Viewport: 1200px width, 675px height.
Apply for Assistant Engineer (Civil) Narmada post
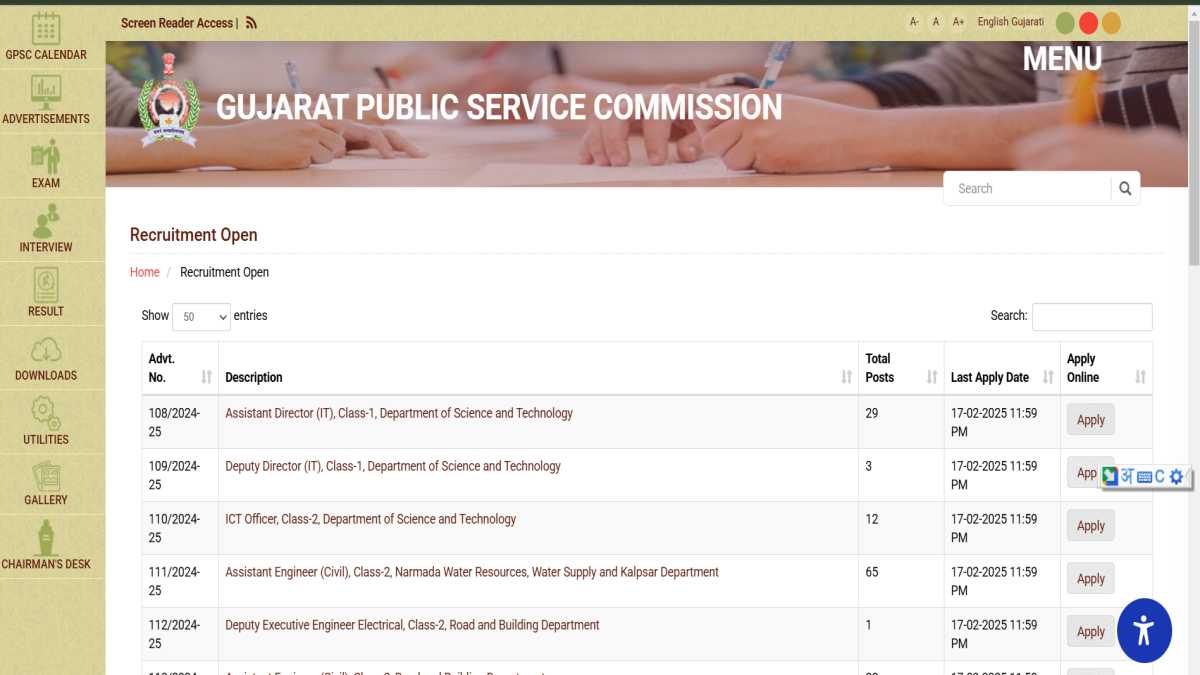tap(1091, 579)
